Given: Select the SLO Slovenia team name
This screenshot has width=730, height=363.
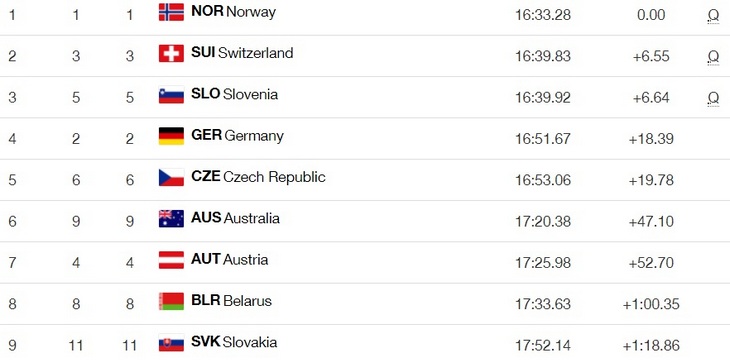Looking at the screenshot, I should 234,94.
